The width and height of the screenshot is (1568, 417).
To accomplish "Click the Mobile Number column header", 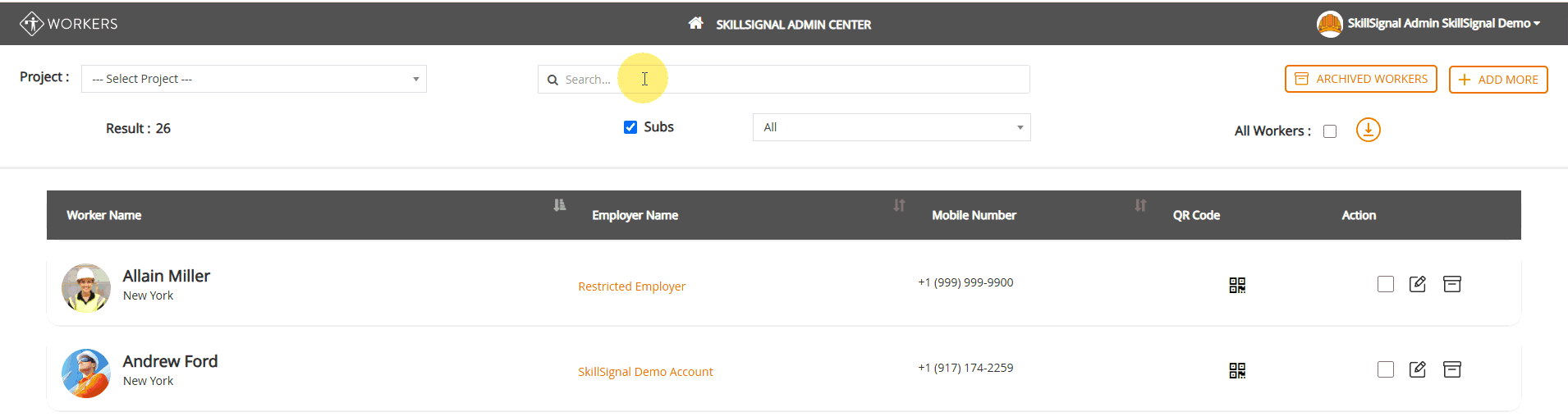I will [x=974, y=215].
